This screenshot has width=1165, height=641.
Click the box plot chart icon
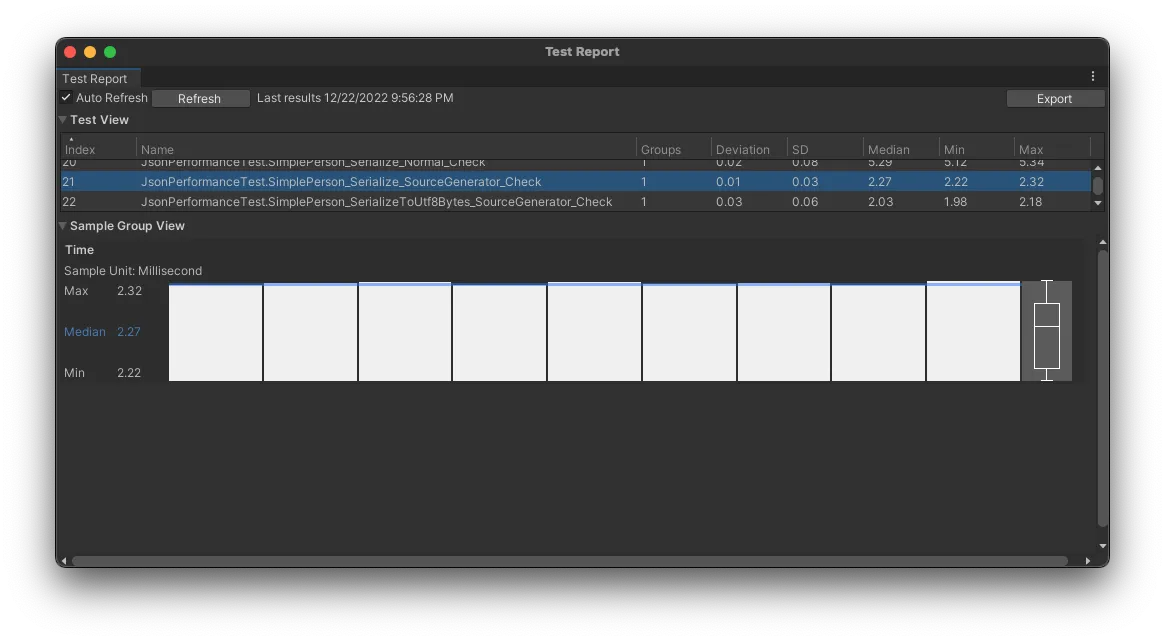tap(1046, 331)
